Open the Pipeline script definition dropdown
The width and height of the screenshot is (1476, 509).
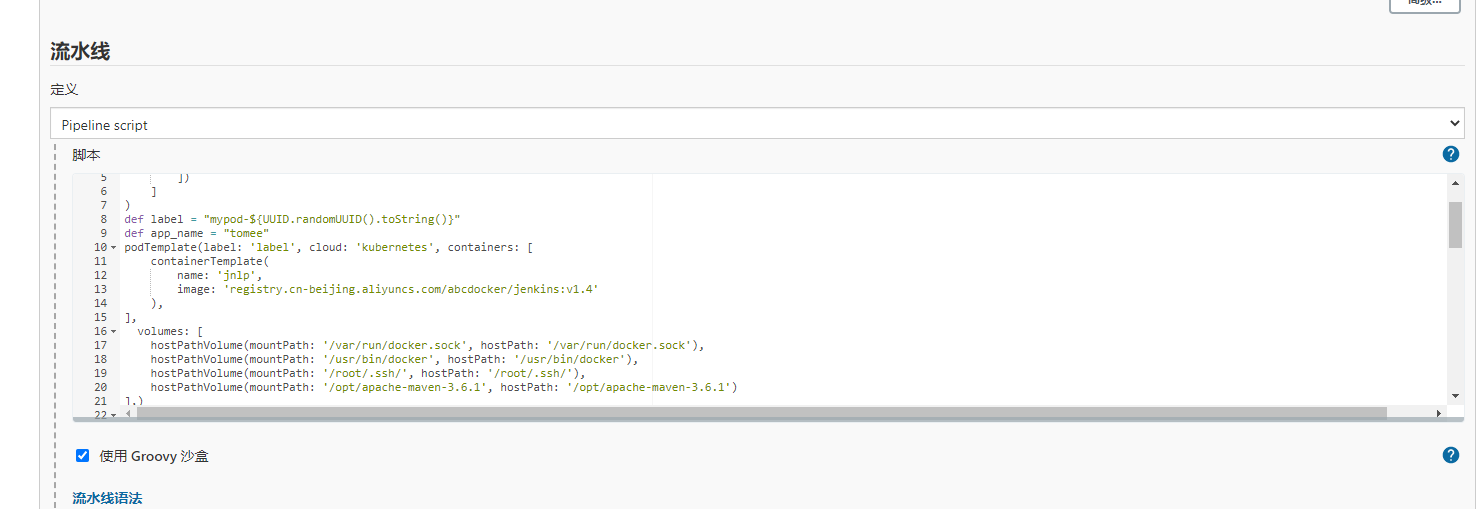click(x=757, y=124)
